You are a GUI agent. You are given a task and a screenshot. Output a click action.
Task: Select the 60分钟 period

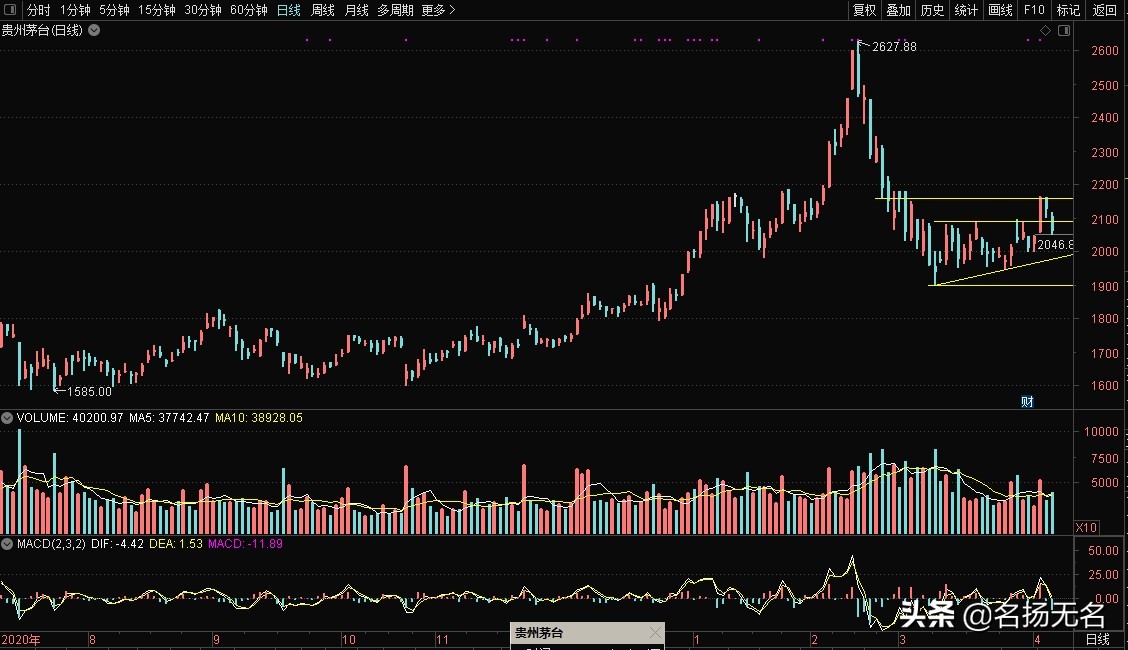coord(249,10)
